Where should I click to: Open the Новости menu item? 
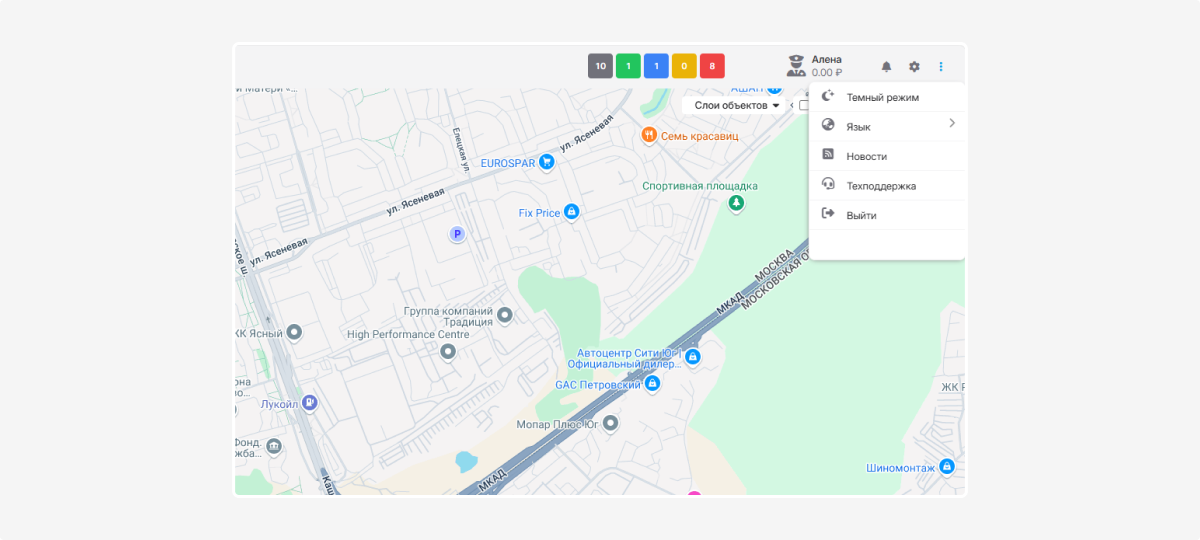(866, 156)
